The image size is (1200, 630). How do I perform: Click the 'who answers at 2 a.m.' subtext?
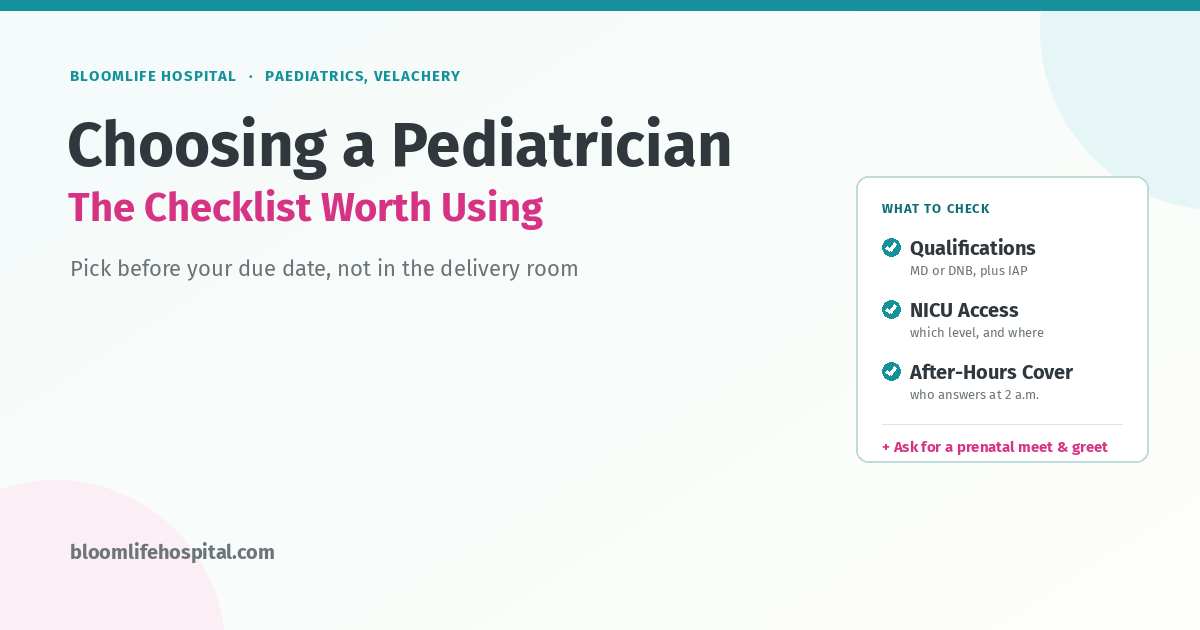pos(974,395)
